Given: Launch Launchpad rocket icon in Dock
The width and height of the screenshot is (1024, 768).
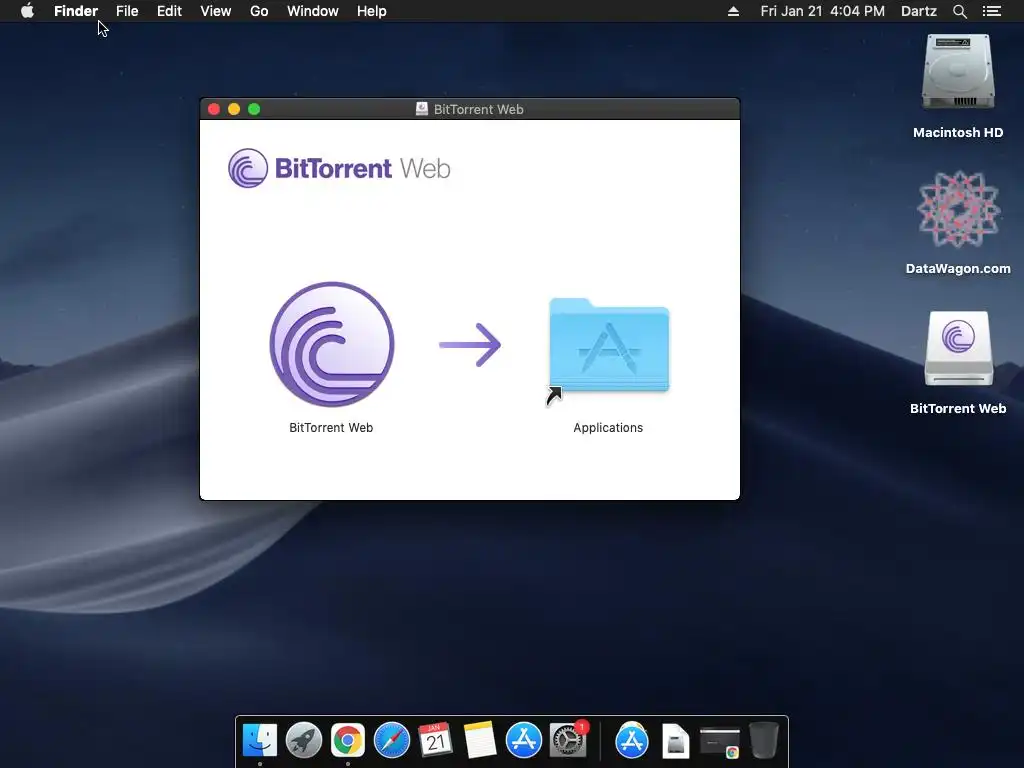Looking at the screenshot, I should (x=304, y=741).
